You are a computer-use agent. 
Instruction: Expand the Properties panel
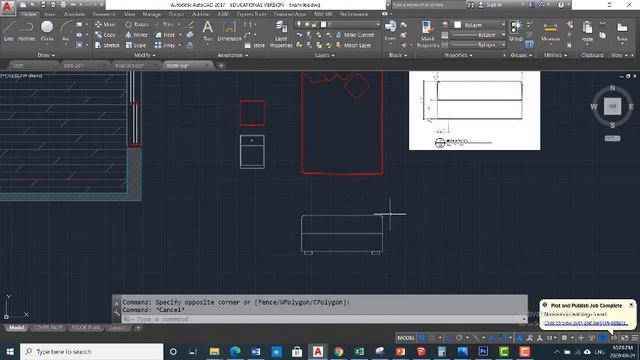point(458,55)
